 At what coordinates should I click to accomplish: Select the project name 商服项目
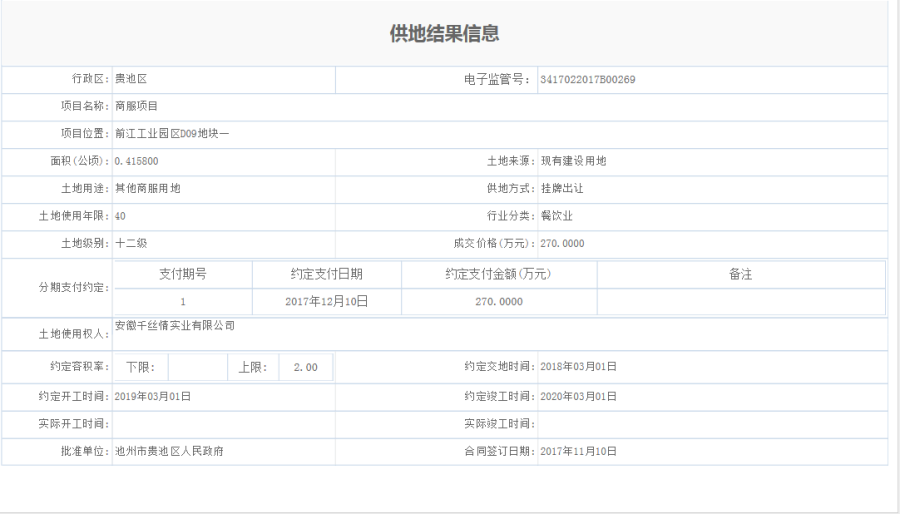coord(137,106)
